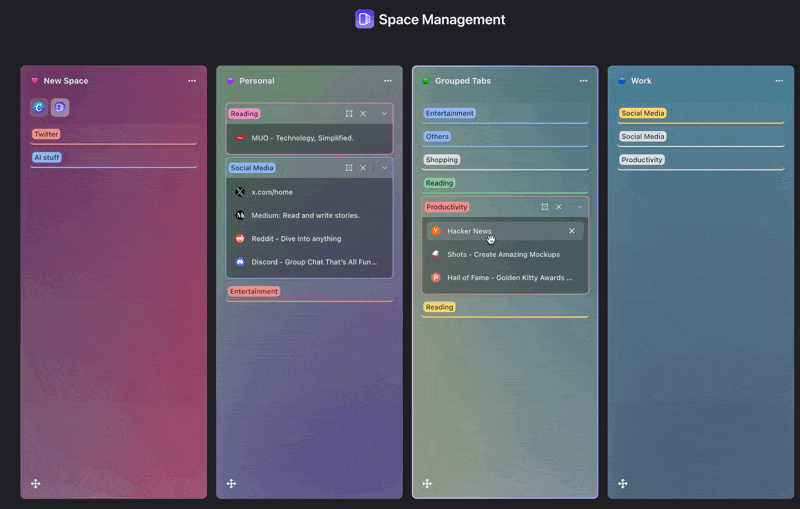The image size is (800, 509).
Task: Collapse the Productivity group in Grouped Tabs
Action: [x=580, y=207]
